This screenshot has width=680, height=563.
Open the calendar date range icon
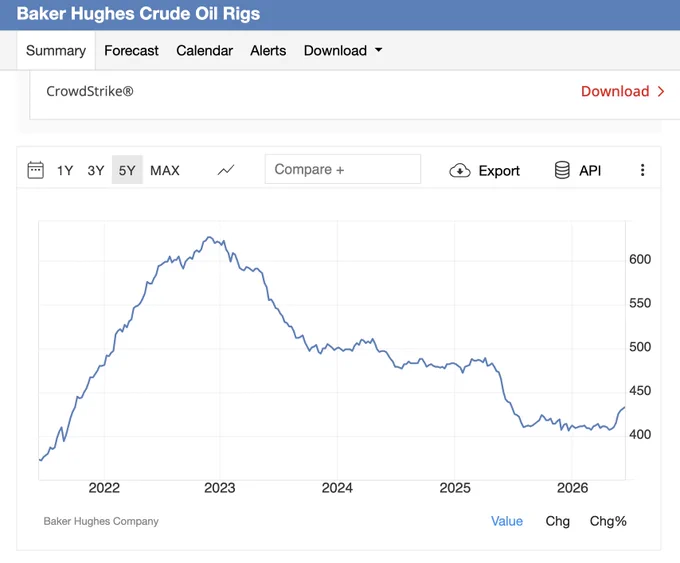click(x=36, y=170)
